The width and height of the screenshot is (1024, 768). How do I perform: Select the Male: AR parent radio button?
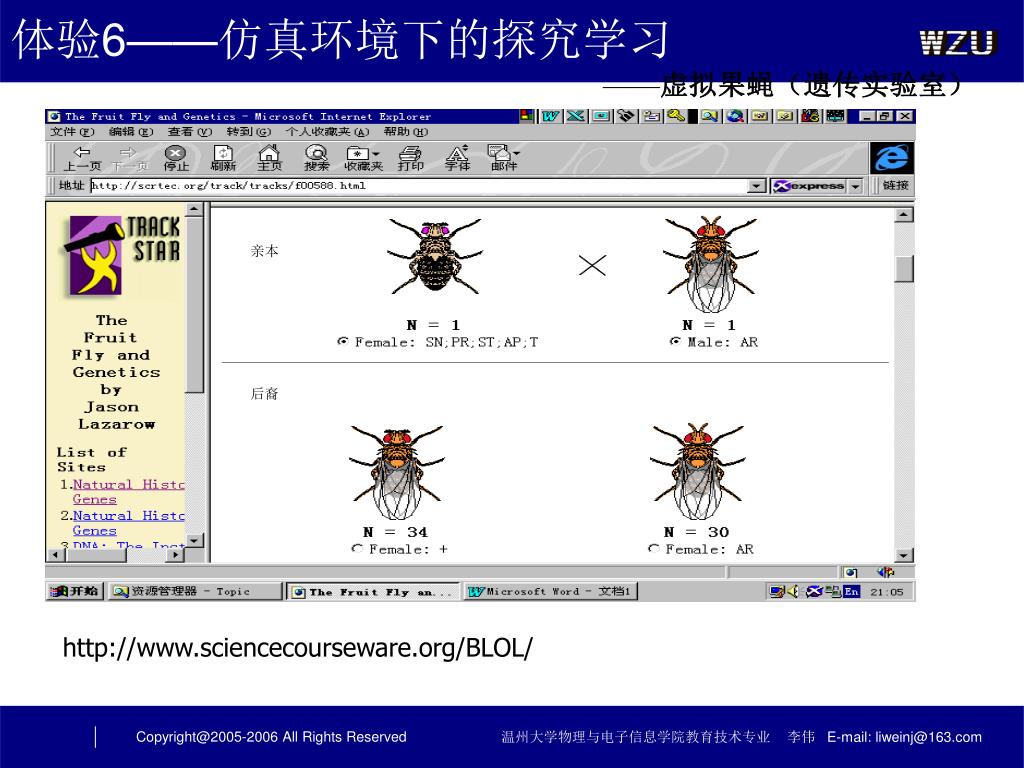click(x=675, y=342)
